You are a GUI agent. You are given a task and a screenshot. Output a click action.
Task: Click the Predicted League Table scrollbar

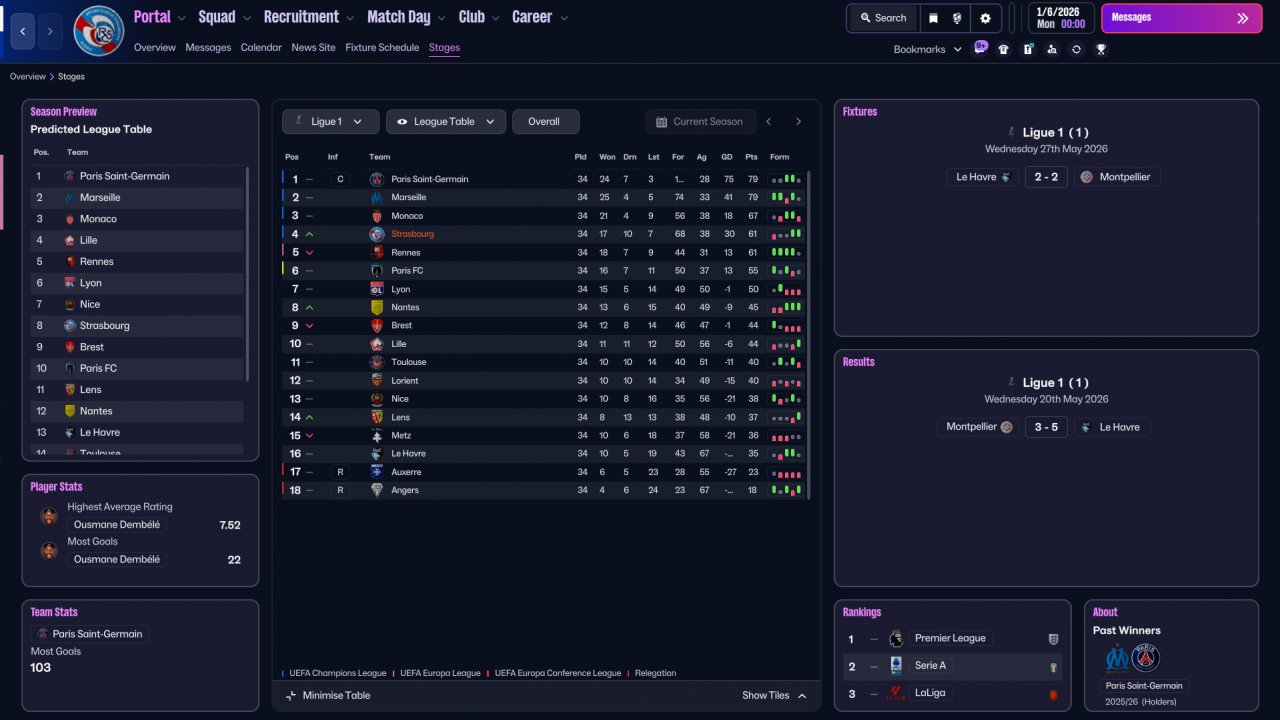[x=247, y=273]
